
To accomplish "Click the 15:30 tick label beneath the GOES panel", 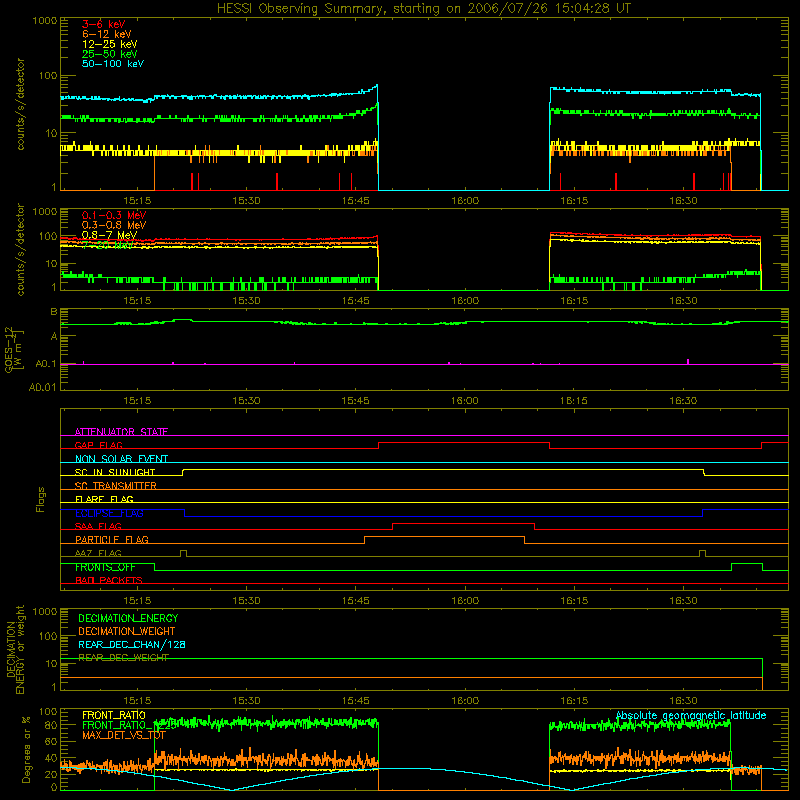I will point(246,401).
